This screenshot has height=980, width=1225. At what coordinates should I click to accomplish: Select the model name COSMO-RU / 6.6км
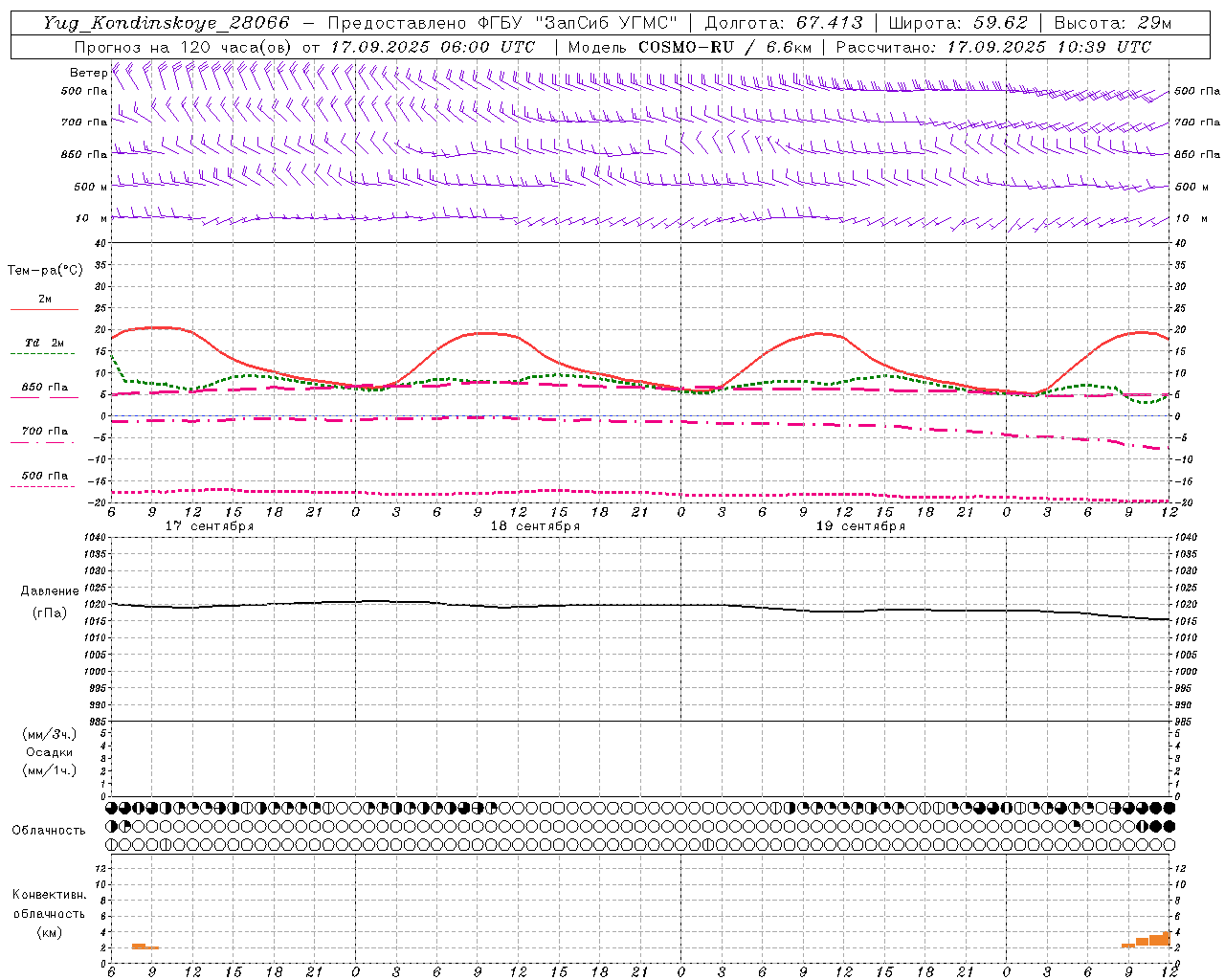pyautogui.click(x=725, y=47)
